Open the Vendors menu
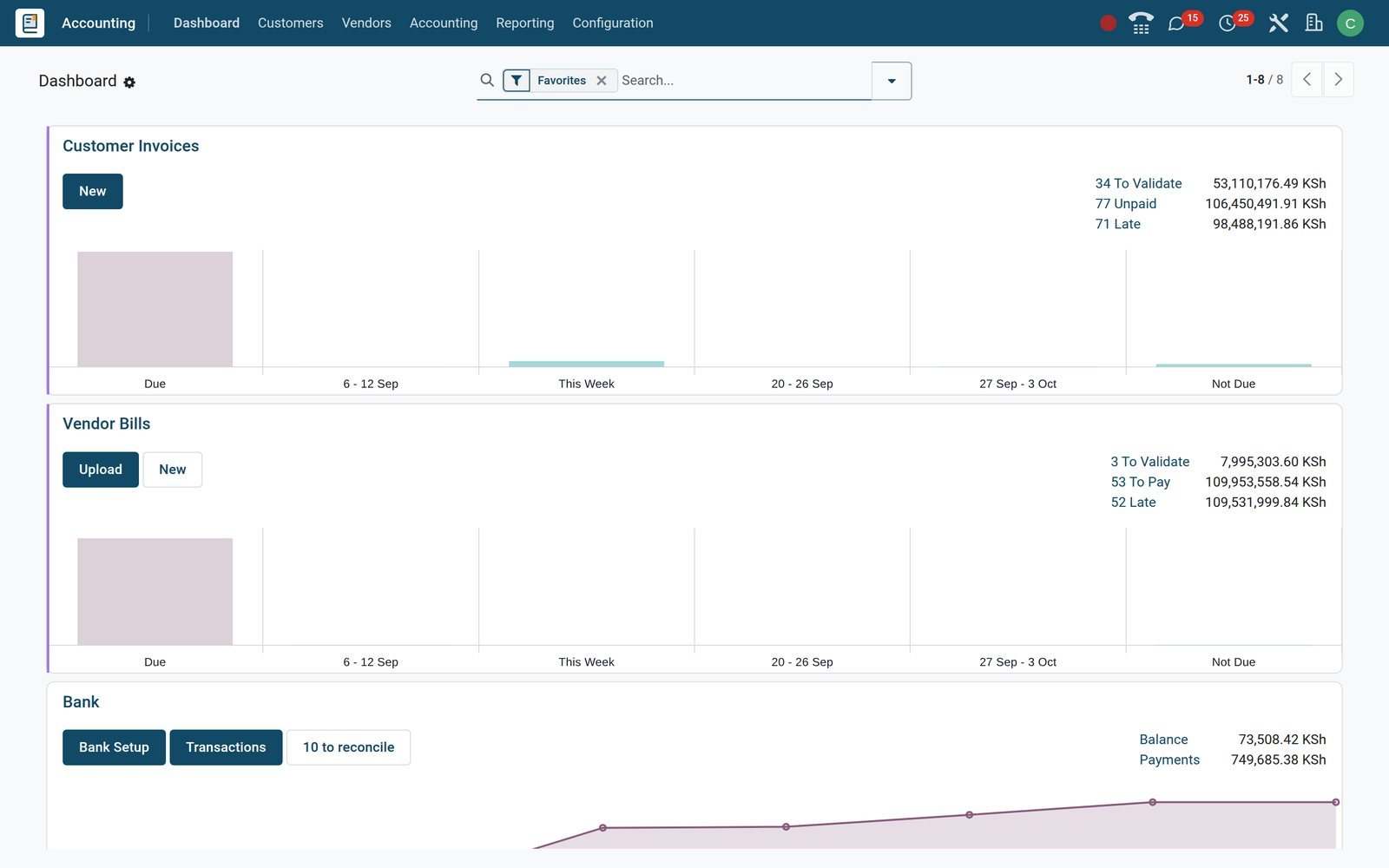This screenshot has height=868, width=1389. point(366,23)
